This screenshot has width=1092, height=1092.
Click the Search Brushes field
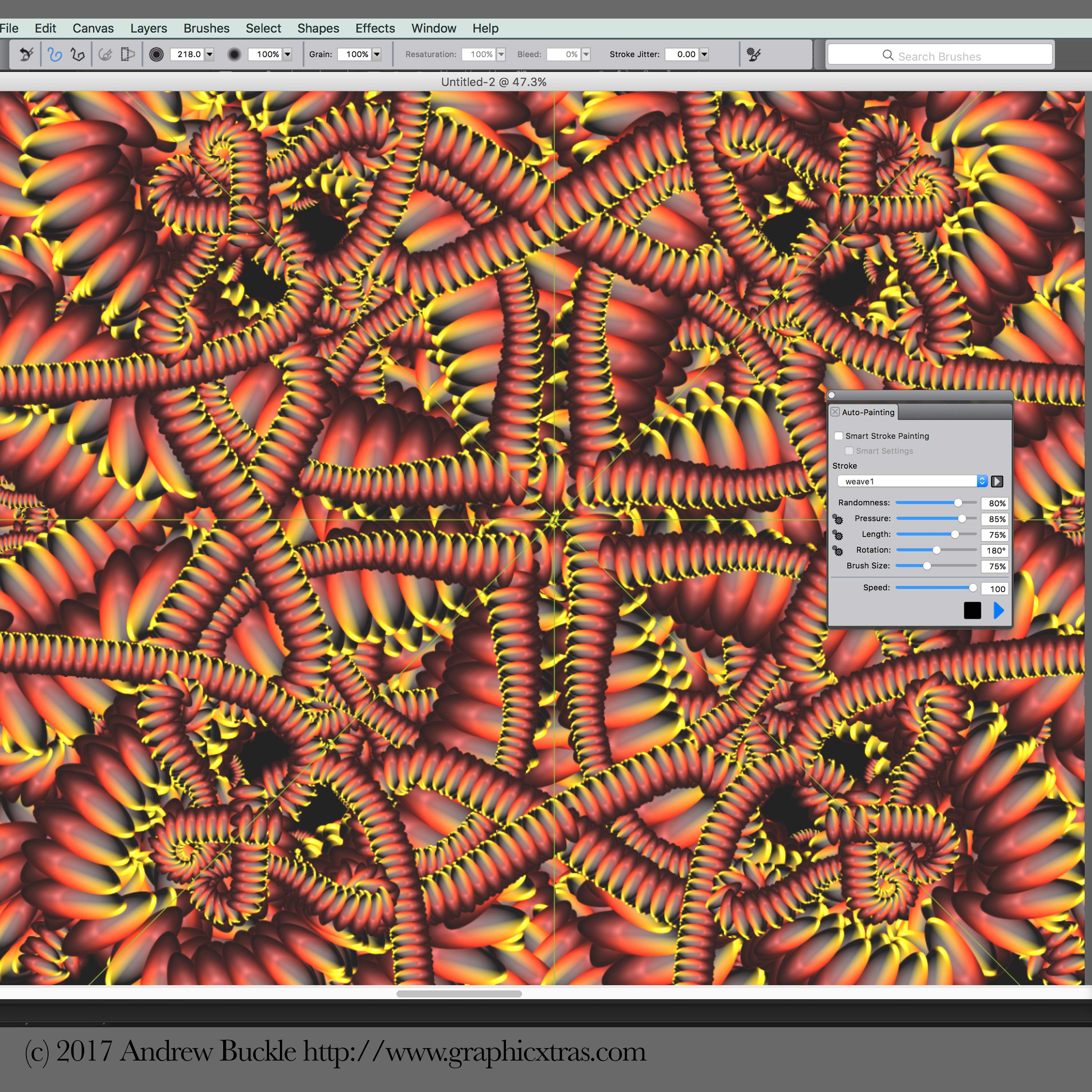click(939, 55)
